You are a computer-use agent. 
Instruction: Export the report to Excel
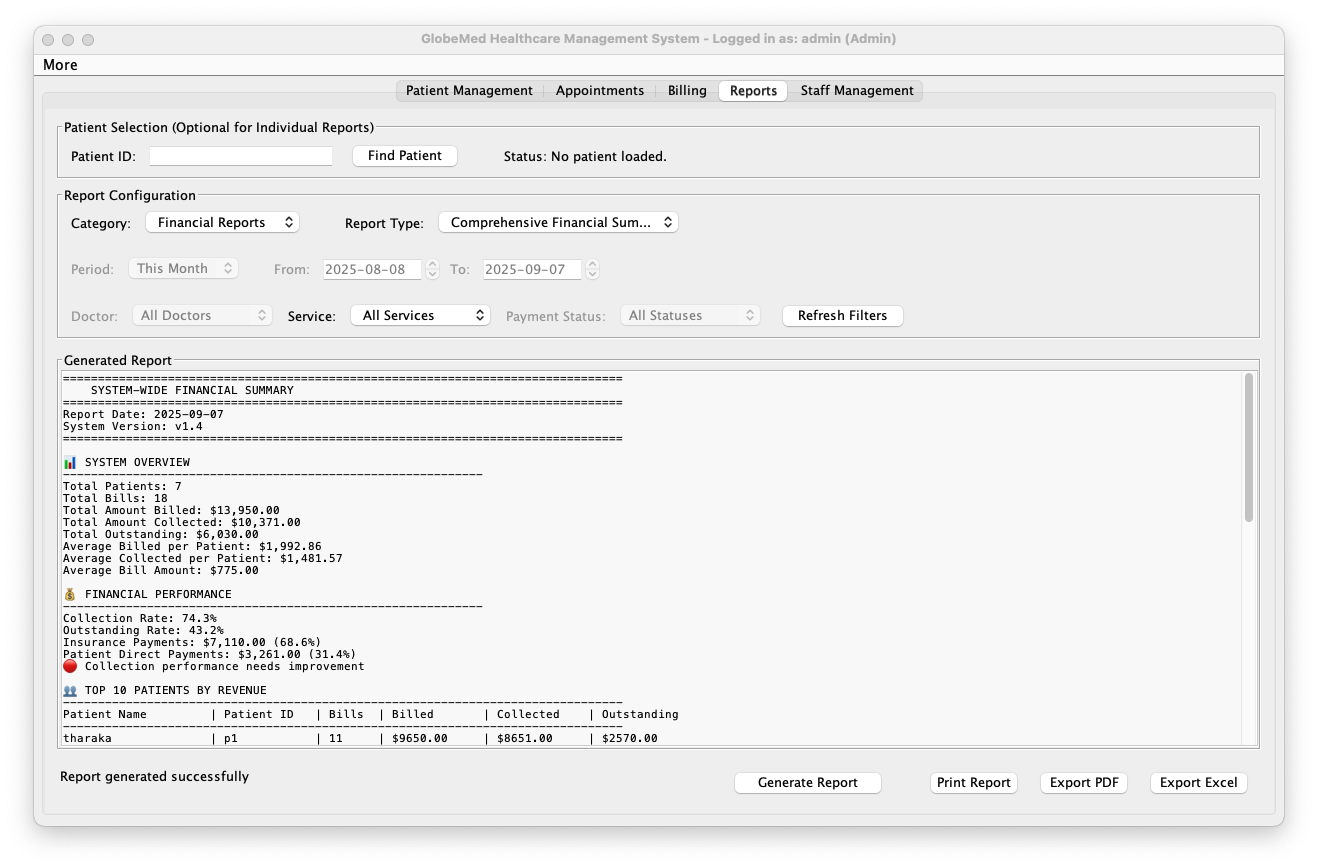pos(1198,783)
